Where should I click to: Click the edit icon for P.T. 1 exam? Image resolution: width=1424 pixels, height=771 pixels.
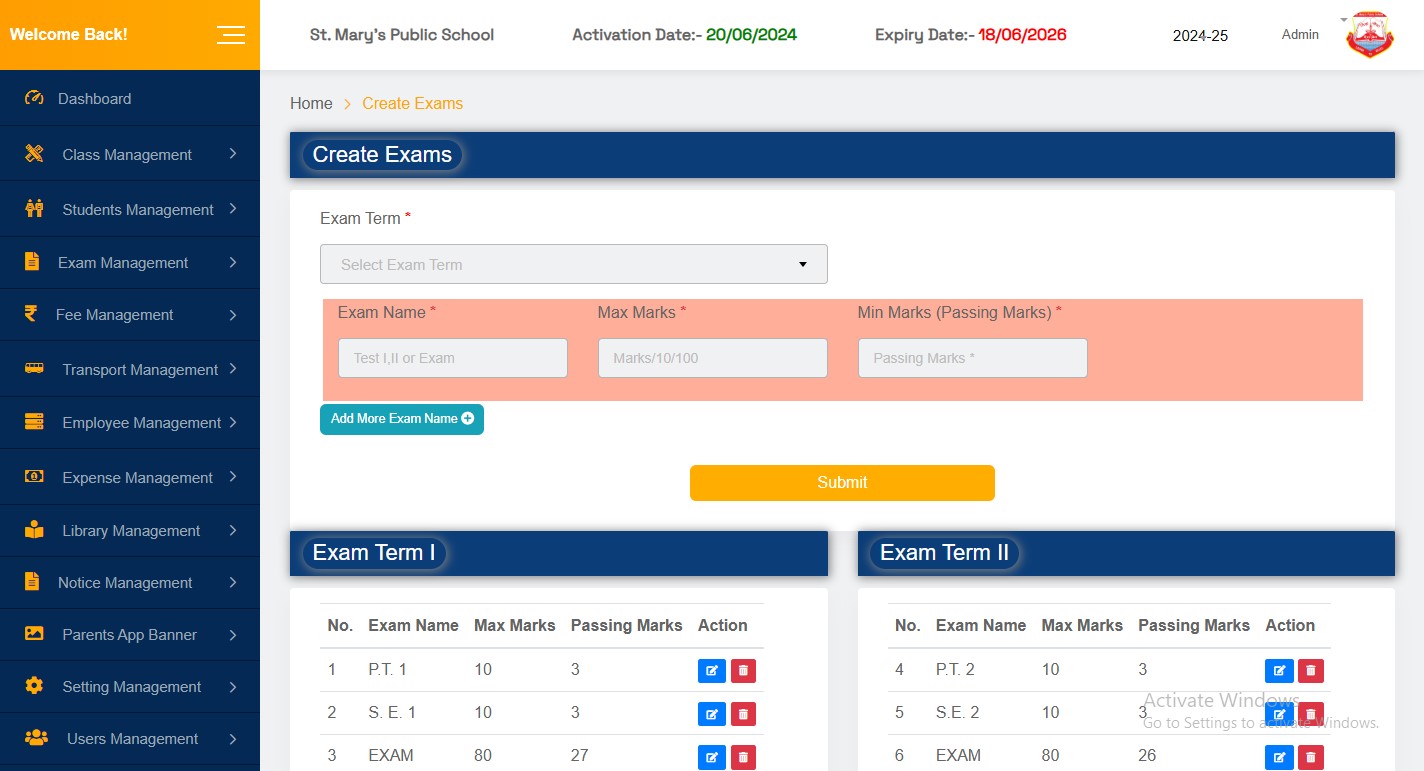tap(712, 670)
